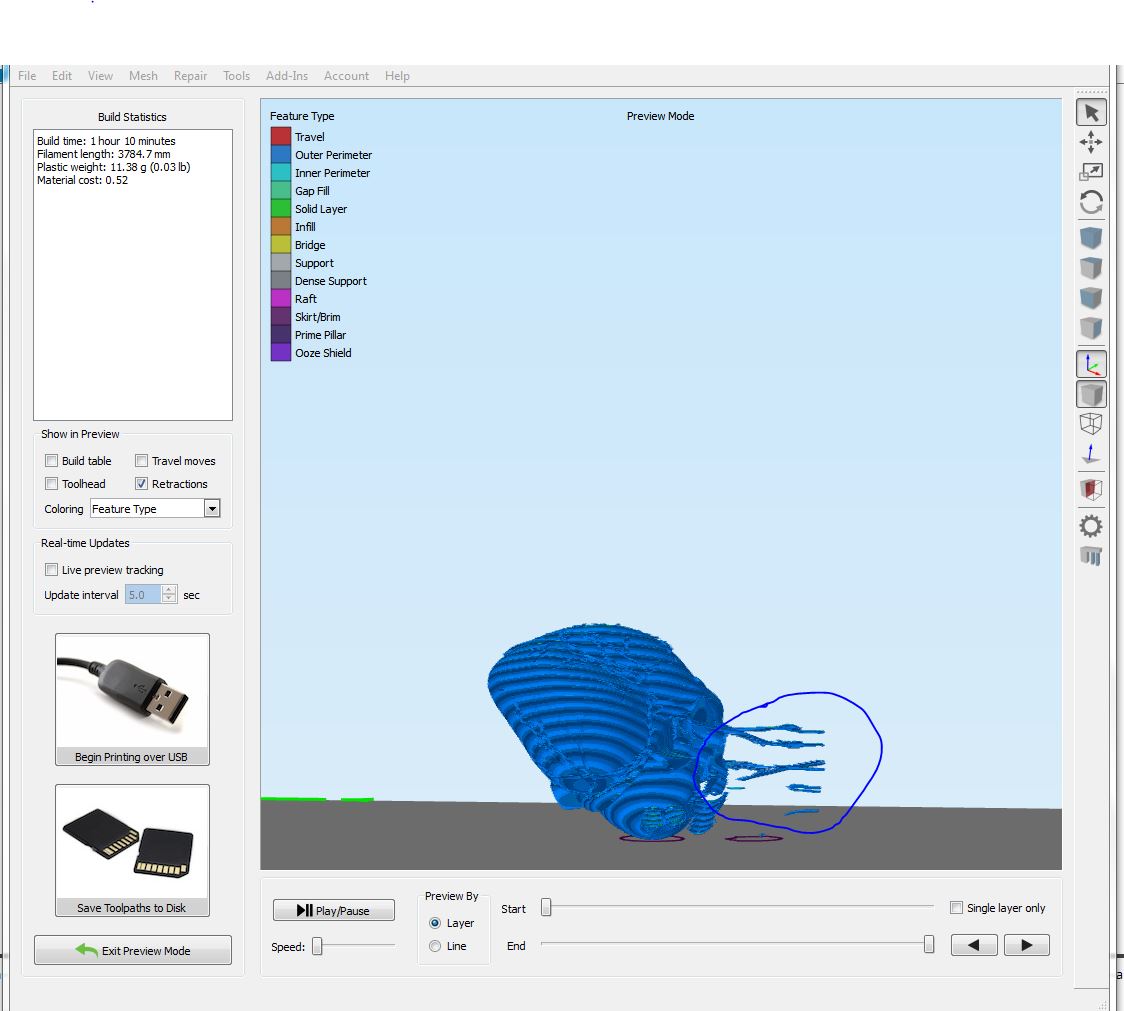Switch to wireframe cube display
Viewport: 1124px width, 1011px height.
[x=1091, y=424]
